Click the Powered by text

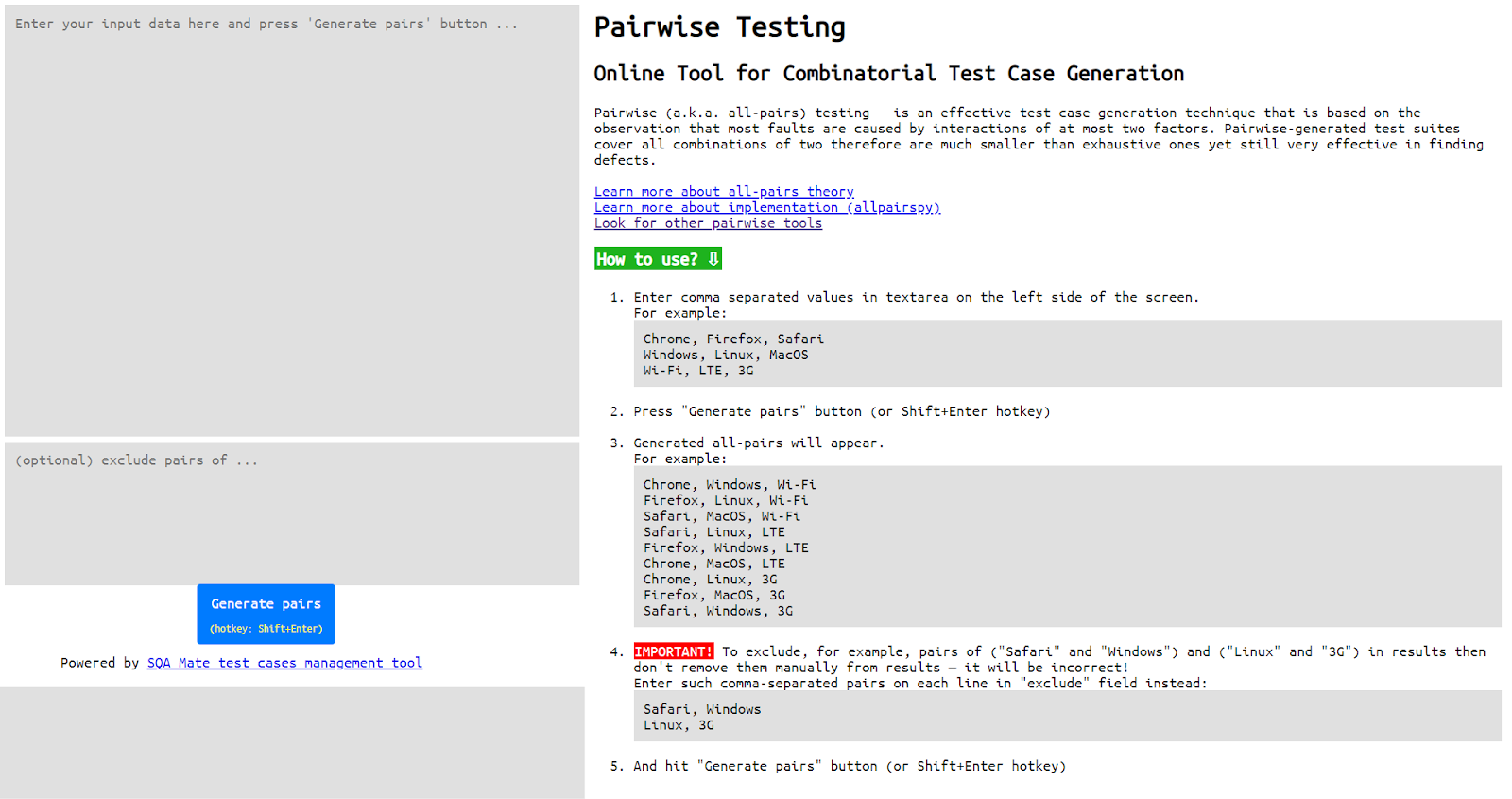coord(99,663)
